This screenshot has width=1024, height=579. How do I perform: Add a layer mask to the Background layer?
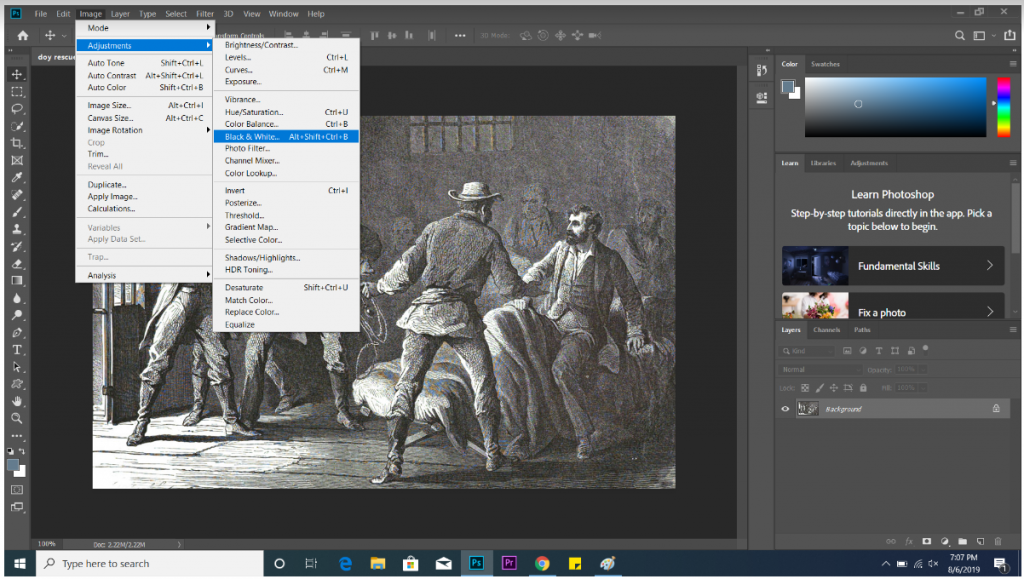pos(926,539)
